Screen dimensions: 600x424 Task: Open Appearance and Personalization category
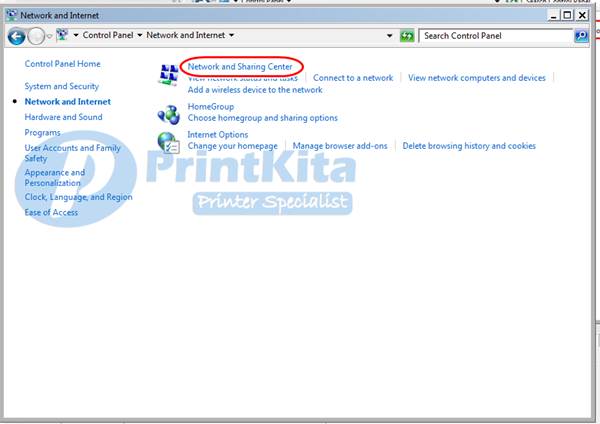tap(55, 178)
